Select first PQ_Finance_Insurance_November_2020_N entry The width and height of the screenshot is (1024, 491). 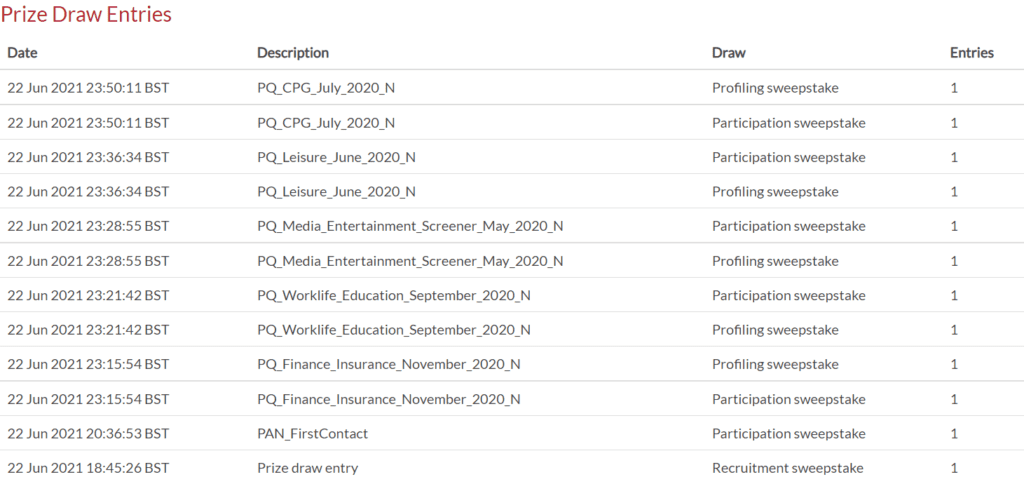pyautogui.click(x=389, y=364)
